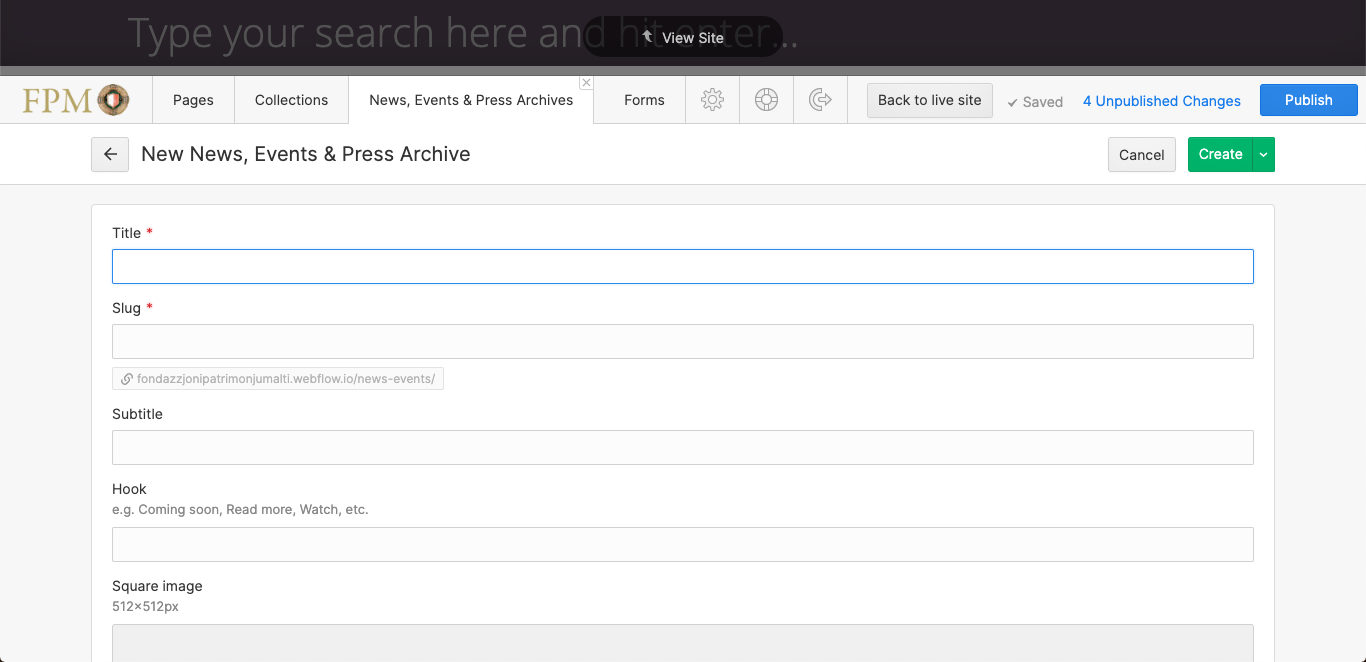The image size is (1366, 662).
Task: Focus the Subtitle input field
Action: (x=683, y=447)
